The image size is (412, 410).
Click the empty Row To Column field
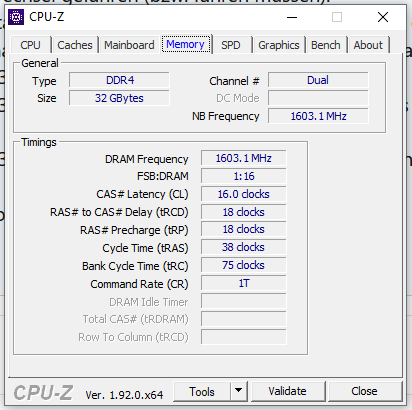point(244,337)
